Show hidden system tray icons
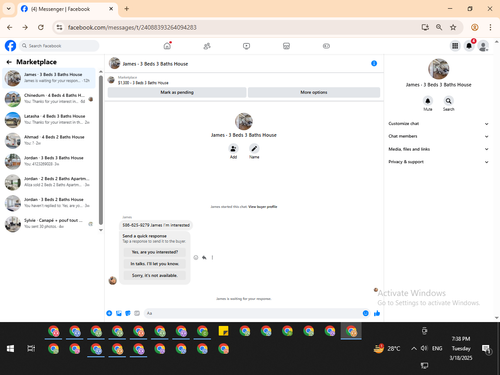The image size is (500, 375). (x=414, y=349)
